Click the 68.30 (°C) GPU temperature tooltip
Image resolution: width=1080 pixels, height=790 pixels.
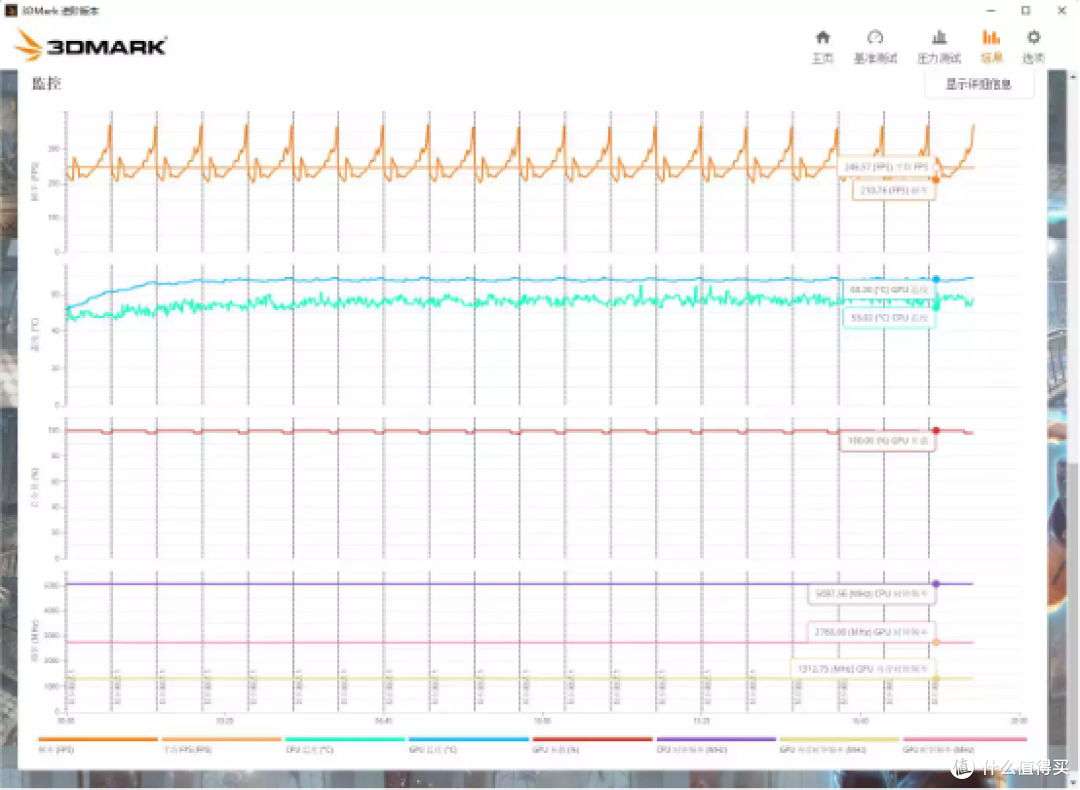pyautogui.click(x=889, y=290)
